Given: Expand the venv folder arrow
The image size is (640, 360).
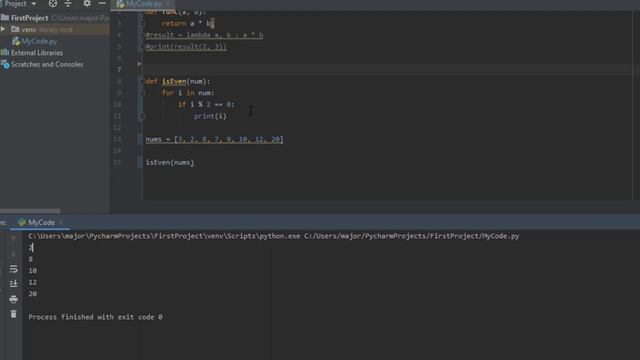Looking at the screenshot, I should 3,29.
